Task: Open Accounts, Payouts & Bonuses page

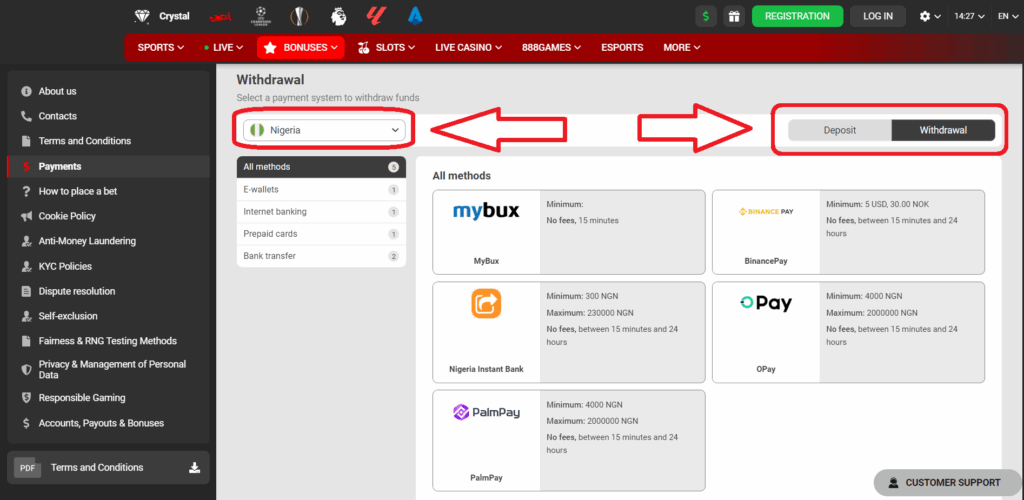Action: tap(108, 423)
